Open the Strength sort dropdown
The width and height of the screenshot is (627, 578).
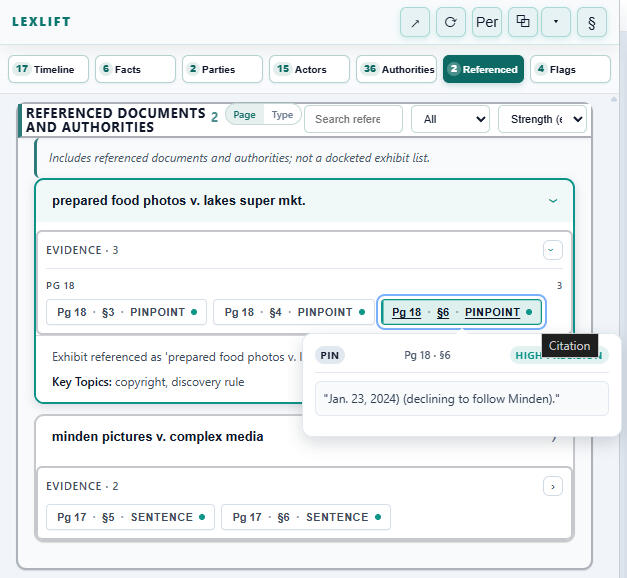coord(542,119)
